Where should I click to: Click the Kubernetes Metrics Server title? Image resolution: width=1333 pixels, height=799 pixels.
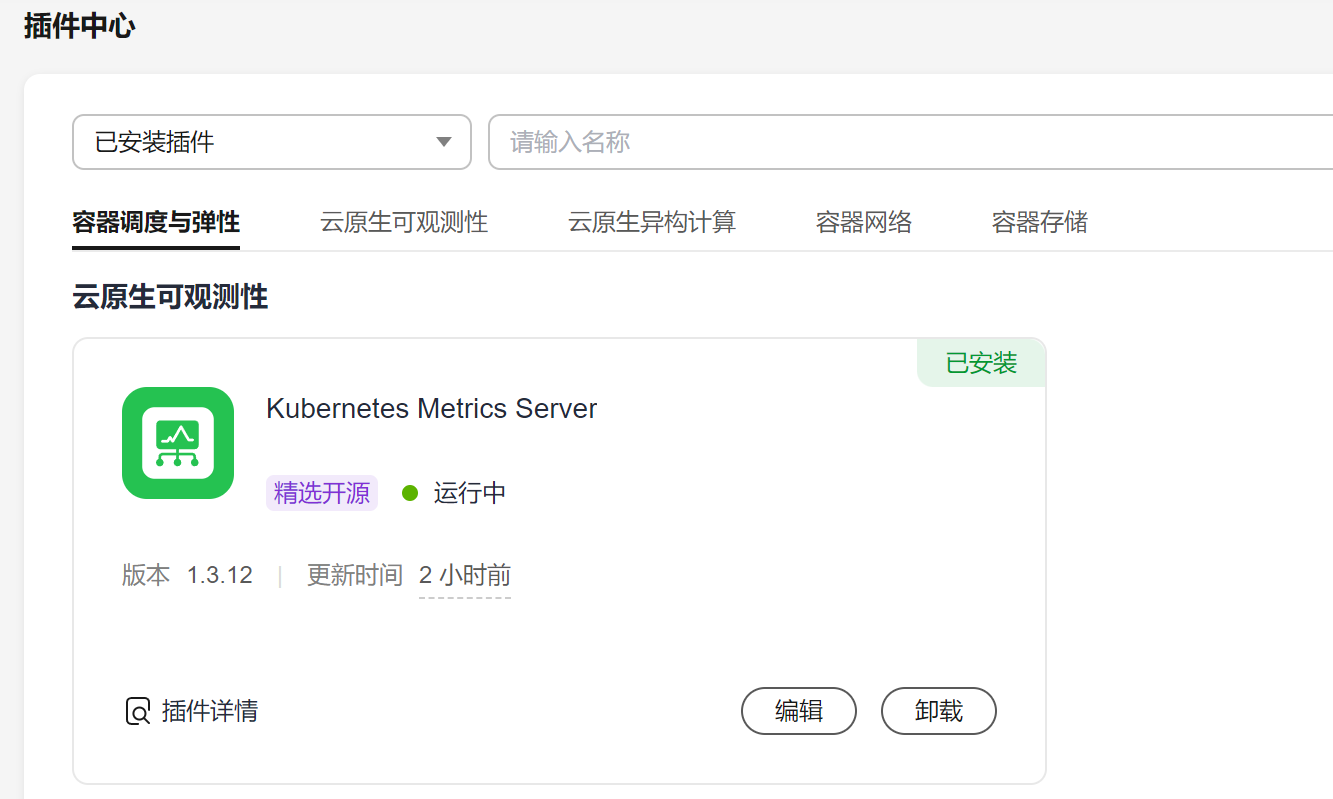coord(431,409)
